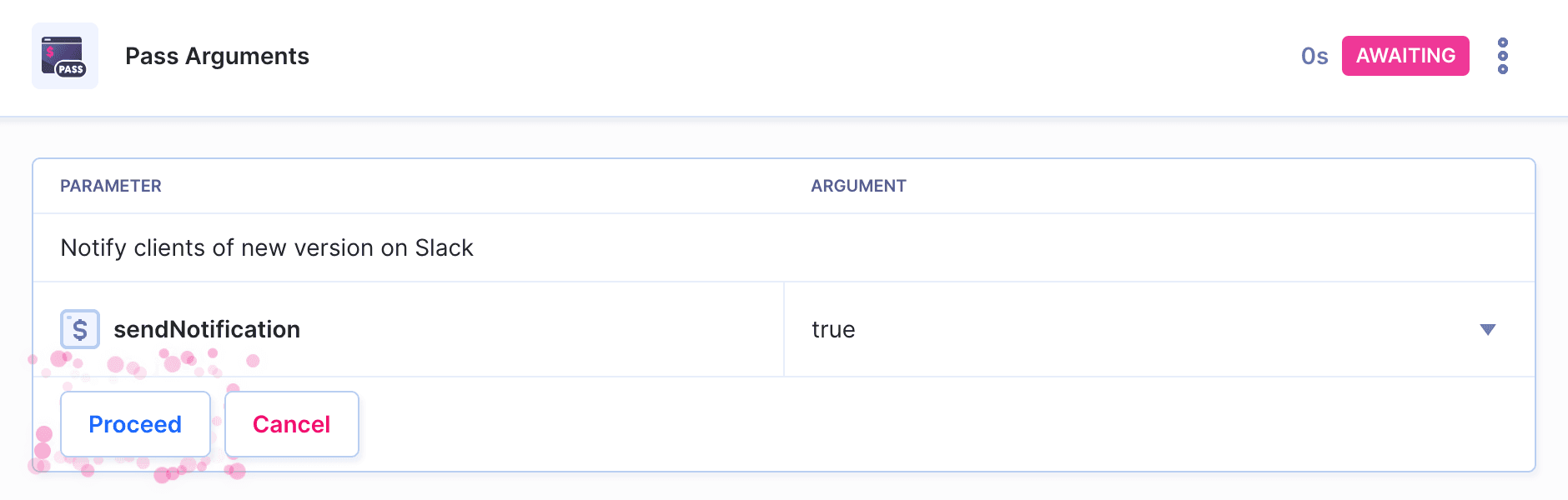Open the three-dot options menu
Image resolution: width=1568 pixels, height=500 pixels.
(1502, 56)
